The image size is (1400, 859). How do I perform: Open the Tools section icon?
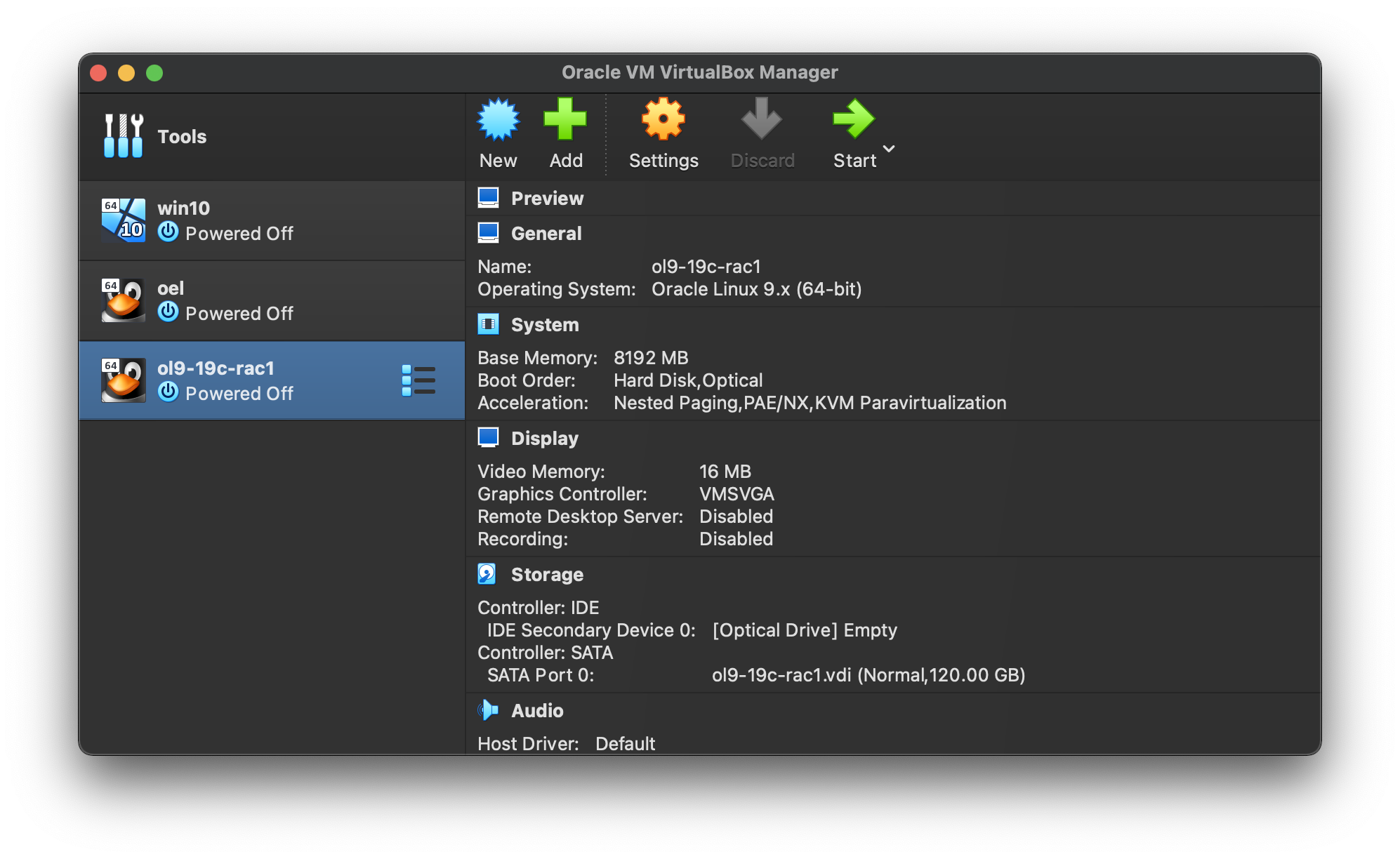click(124, 136)
